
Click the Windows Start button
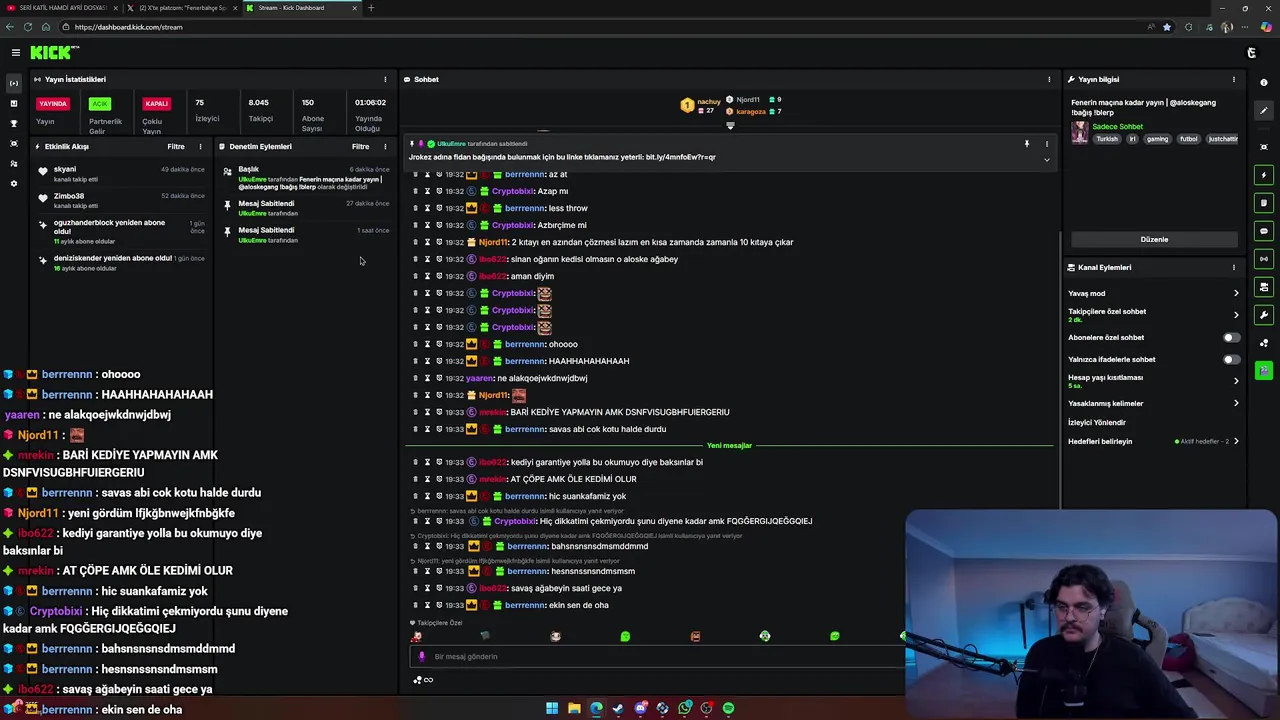coord(552,708)
